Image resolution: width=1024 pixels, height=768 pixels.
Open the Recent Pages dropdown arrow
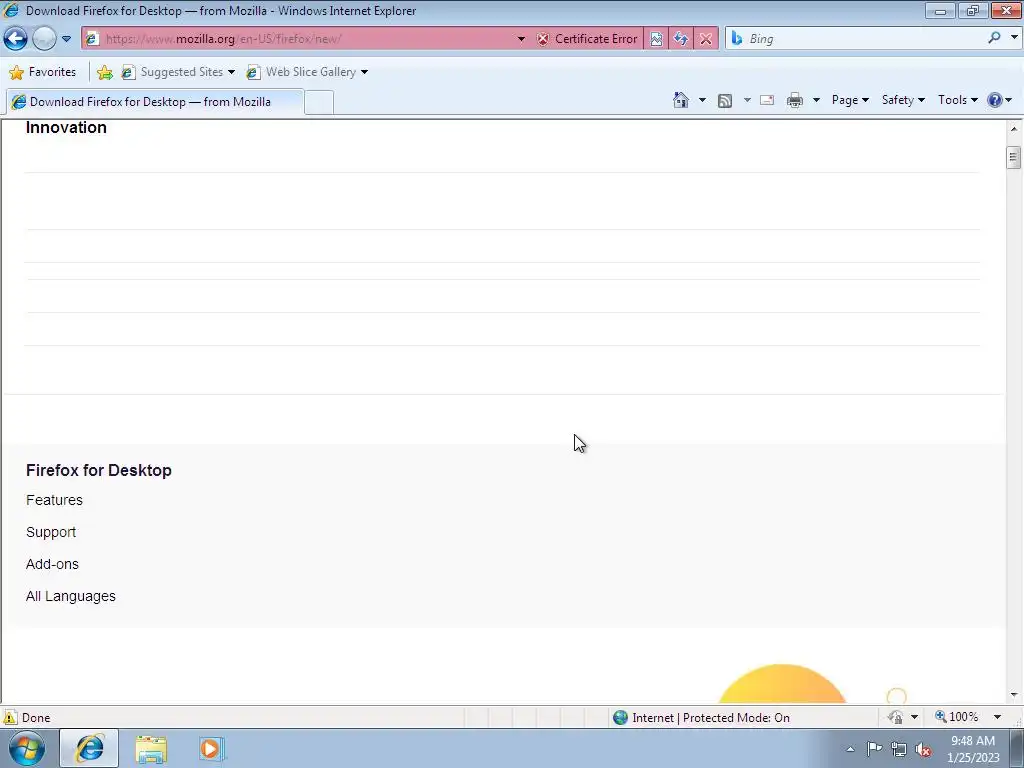(66, 39)
